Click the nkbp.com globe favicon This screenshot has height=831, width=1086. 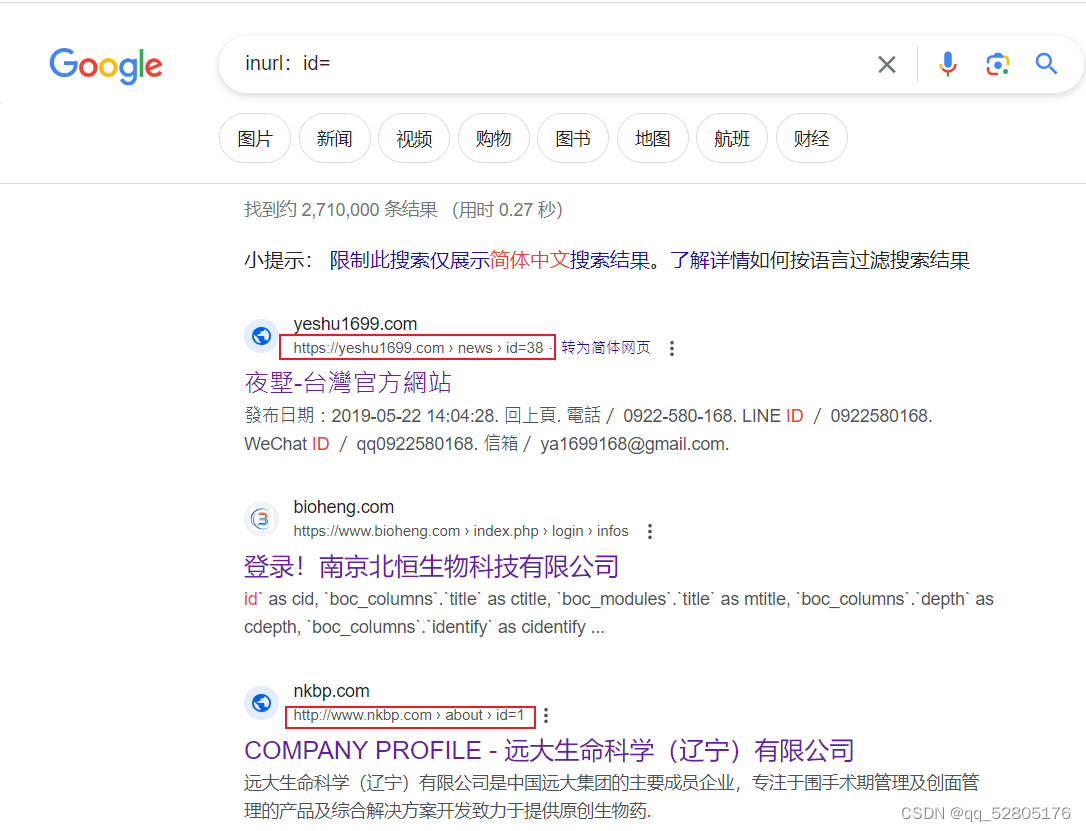(x=261, y=703)
